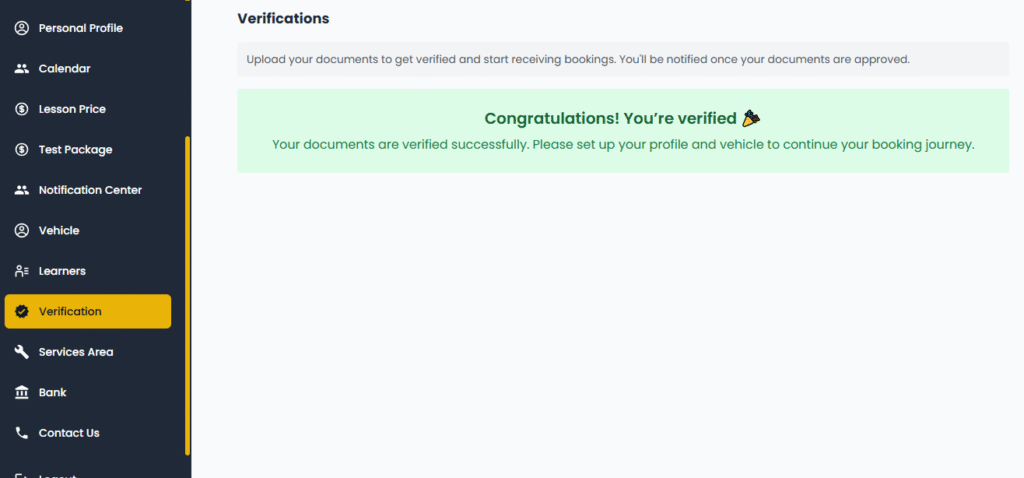
Task: Select Test Package in sidebar
Action: [75, 150]
